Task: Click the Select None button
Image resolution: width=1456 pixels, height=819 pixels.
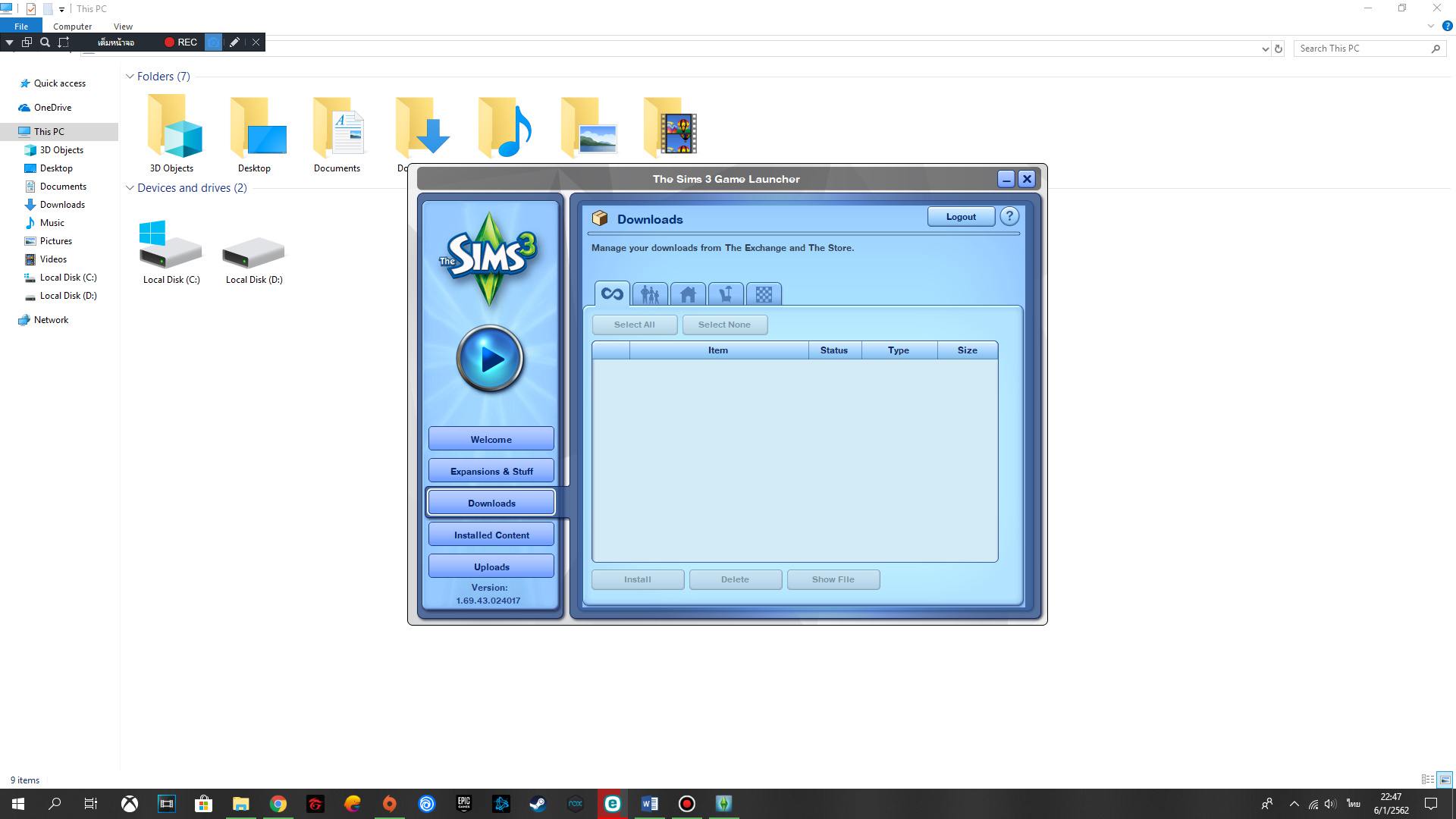Action: pos(724,325)
